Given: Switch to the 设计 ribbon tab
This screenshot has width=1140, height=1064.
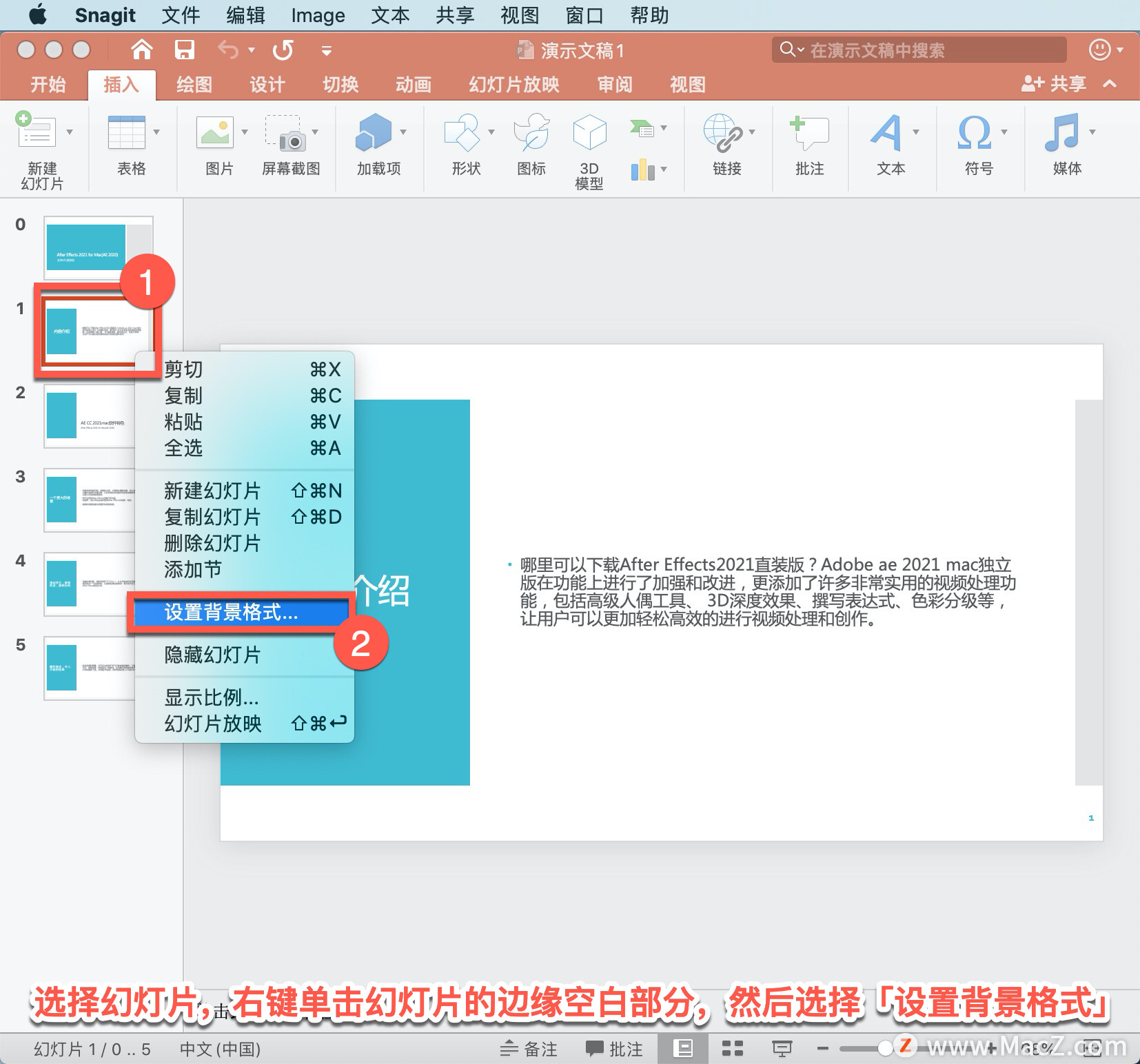Looking at the screenshot, I should [267, 85].
